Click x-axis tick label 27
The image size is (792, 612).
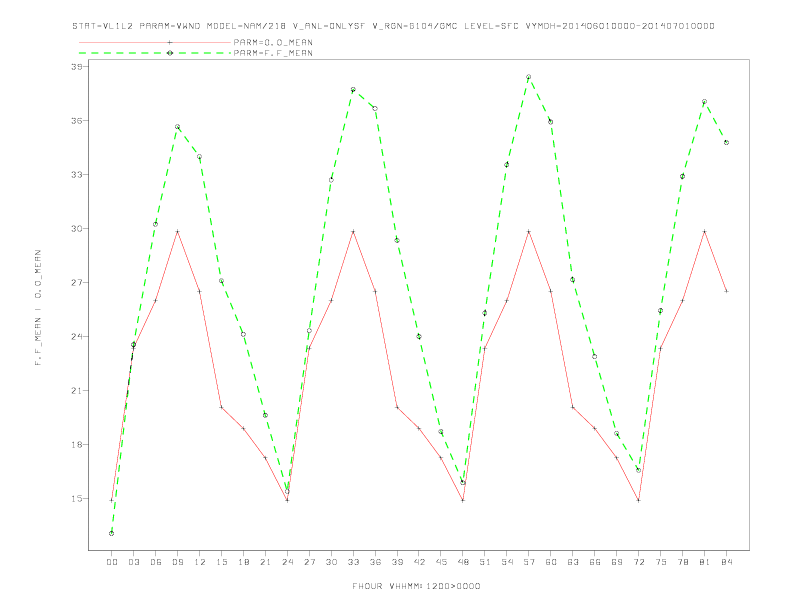pos(309,562)
